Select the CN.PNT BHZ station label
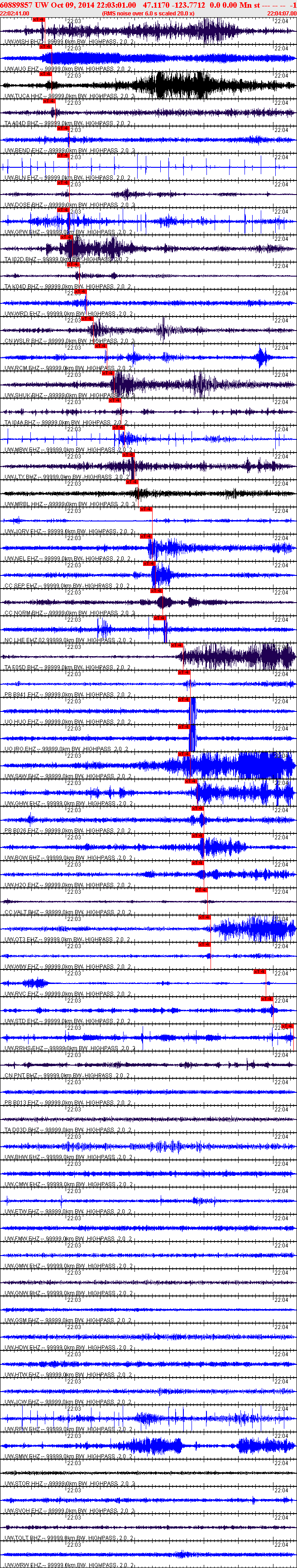Image resolution: width=297 pixels, height=1568 pixels. (x=67, y=1076)
